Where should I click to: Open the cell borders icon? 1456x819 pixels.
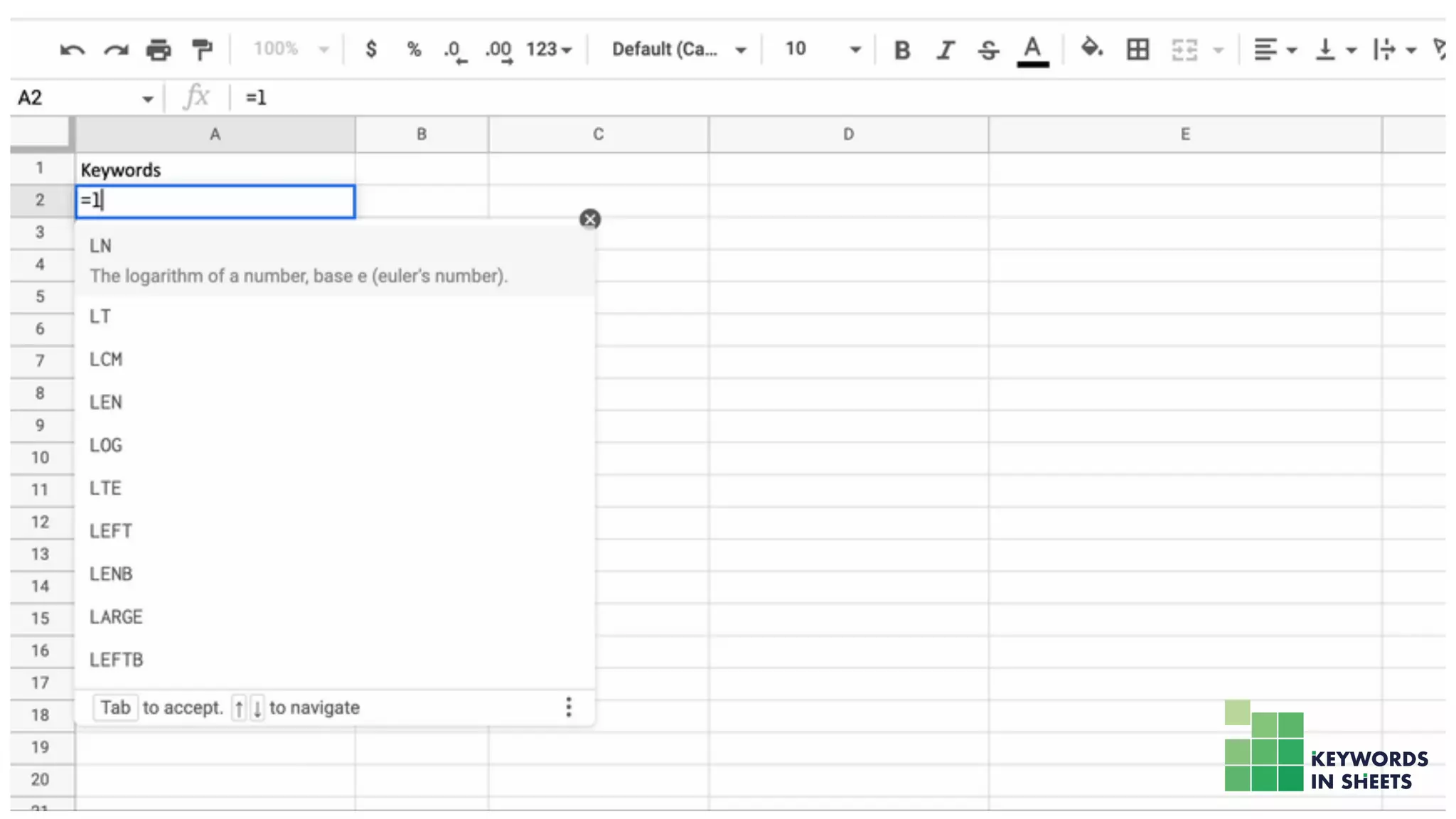1137,50
